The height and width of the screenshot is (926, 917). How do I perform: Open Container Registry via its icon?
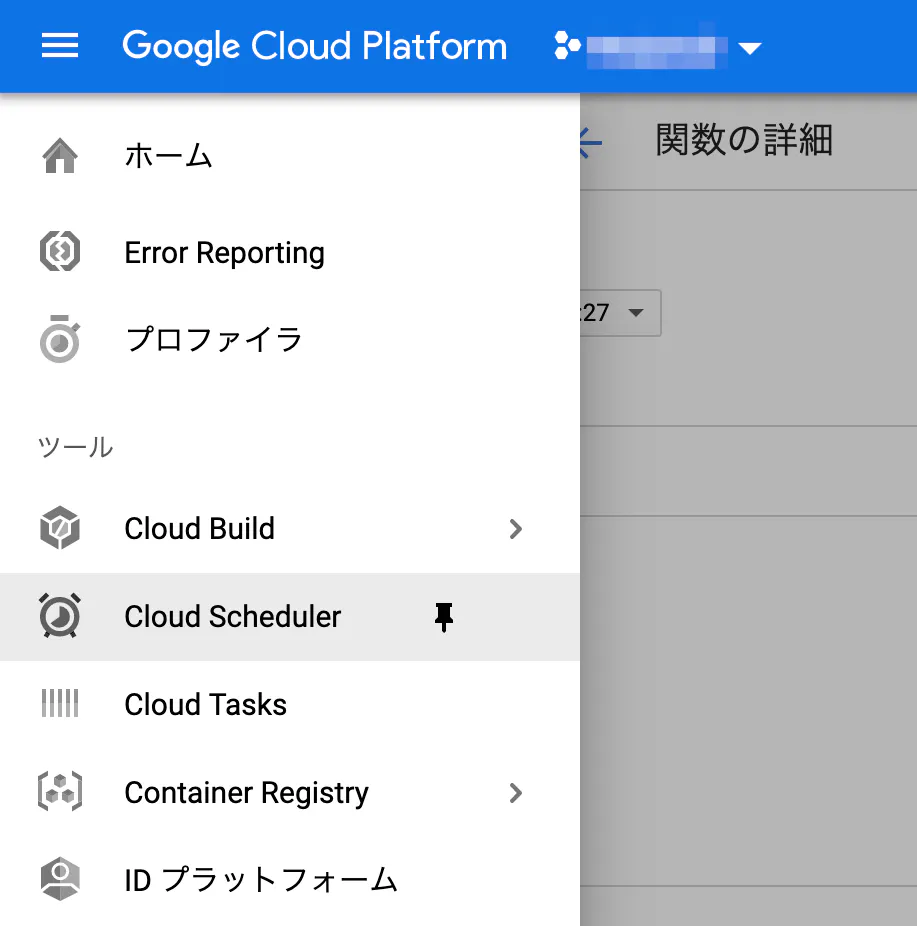pos(59,792)
